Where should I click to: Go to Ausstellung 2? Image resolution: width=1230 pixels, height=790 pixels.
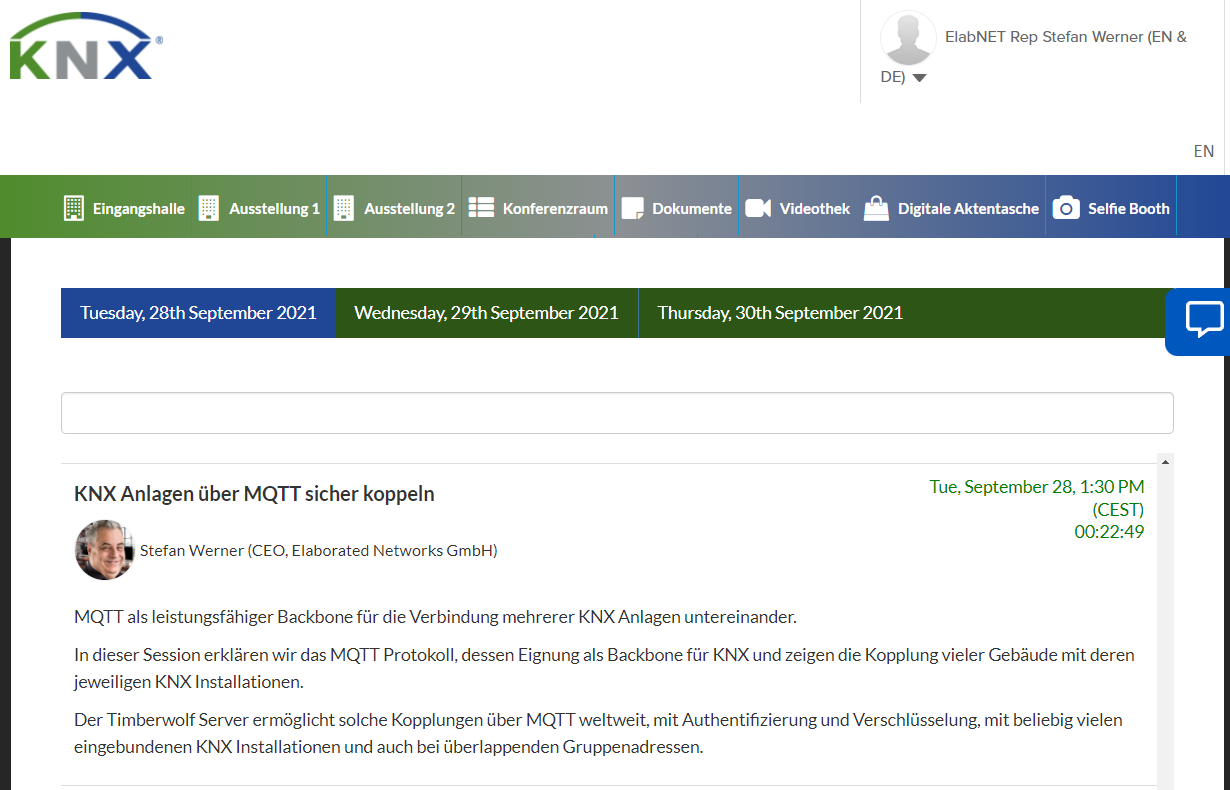point(409,209)
